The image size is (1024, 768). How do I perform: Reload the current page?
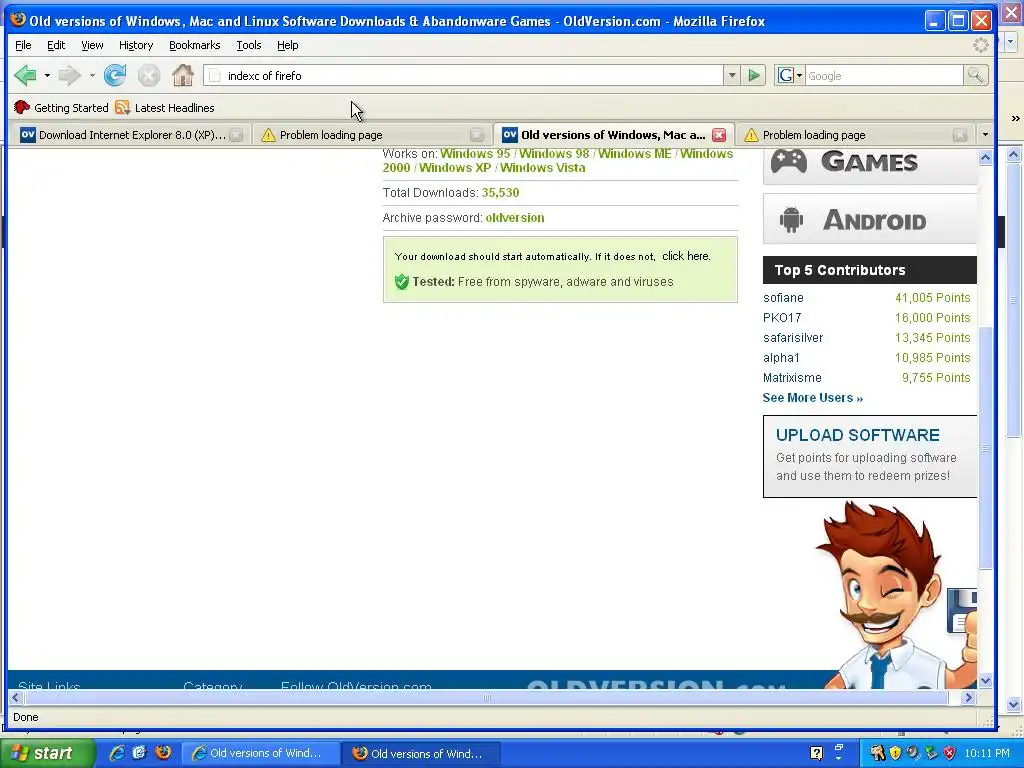pos(115,76)
